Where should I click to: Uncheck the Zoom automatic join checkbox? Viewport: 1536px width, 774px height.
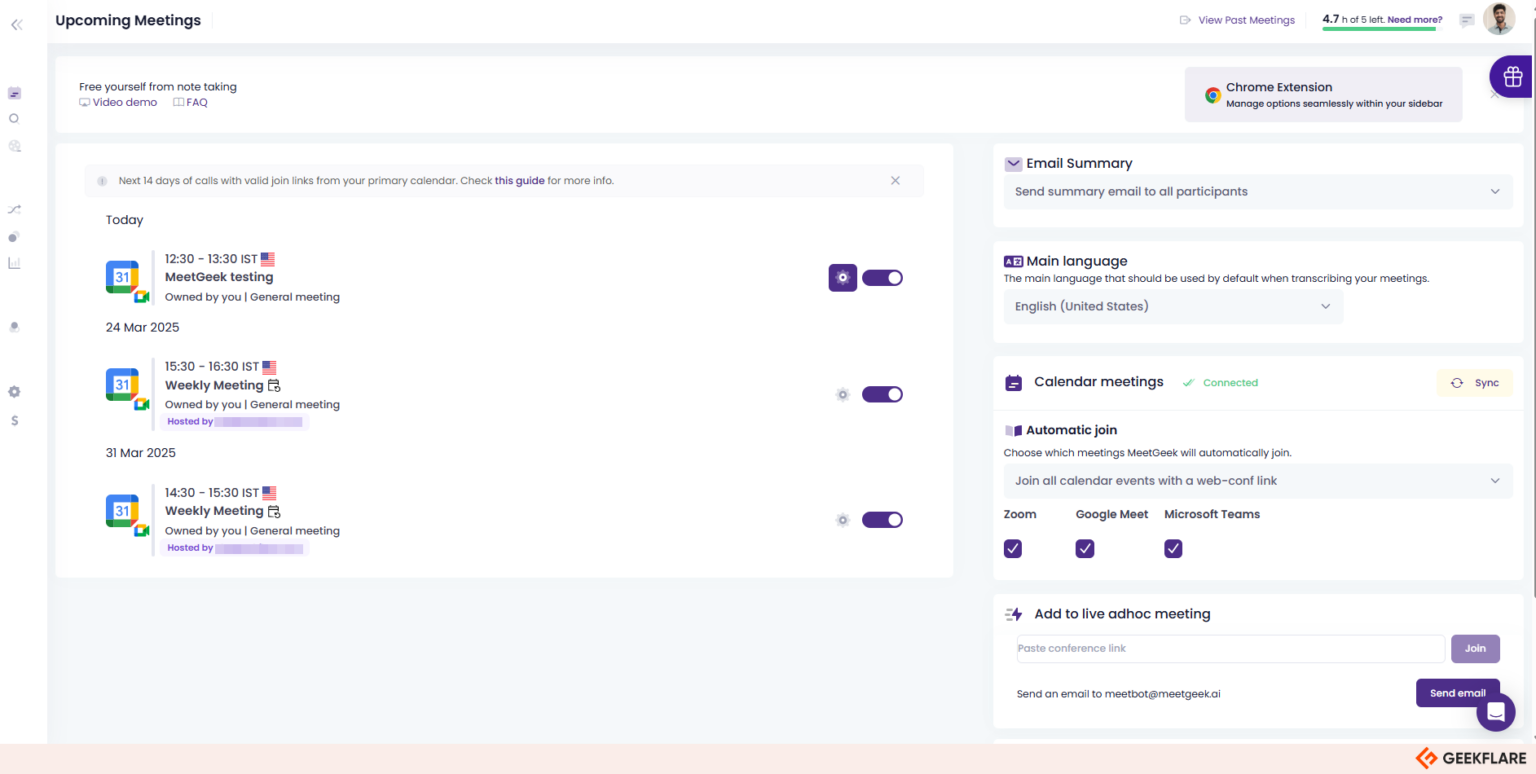1012,548
